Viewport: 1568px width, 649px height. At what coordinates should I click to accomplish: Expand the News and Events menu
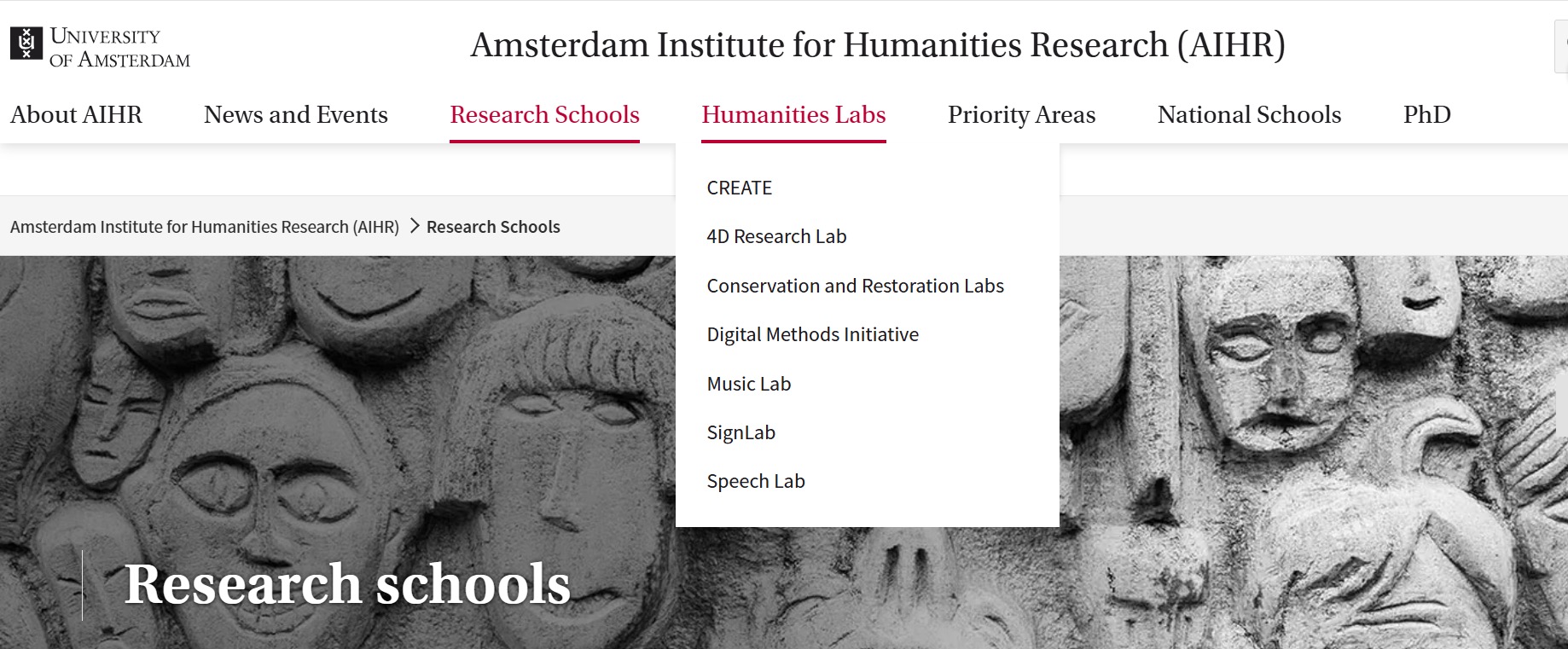(x=295, y=115)
